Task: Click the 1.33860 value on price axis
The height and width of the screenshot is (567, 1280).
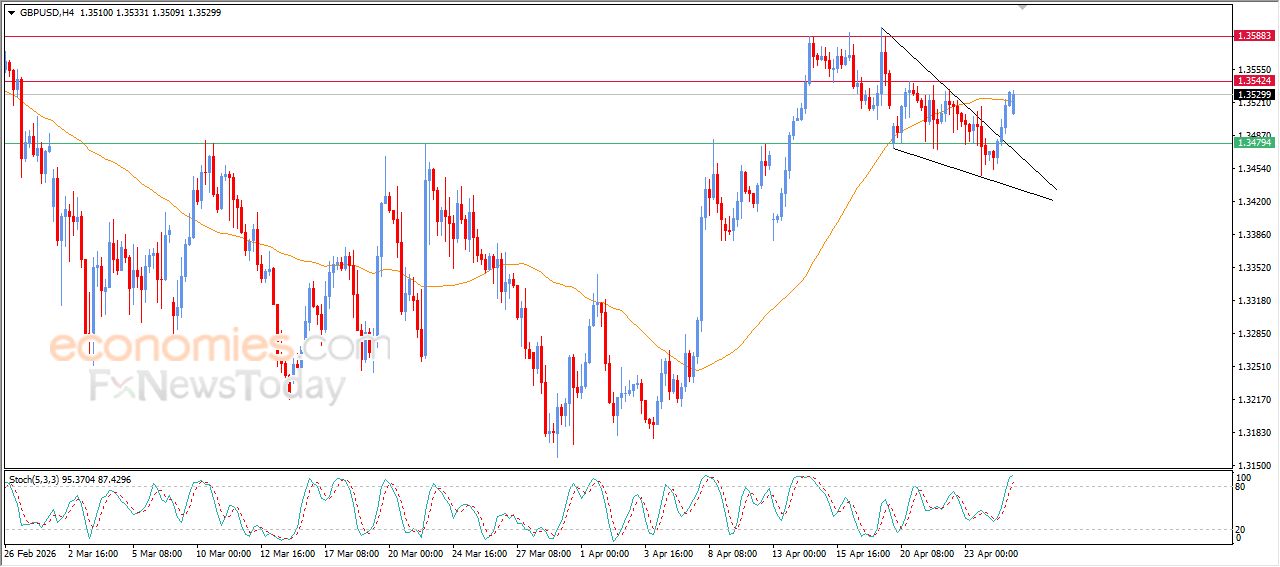Action: 1253,235
